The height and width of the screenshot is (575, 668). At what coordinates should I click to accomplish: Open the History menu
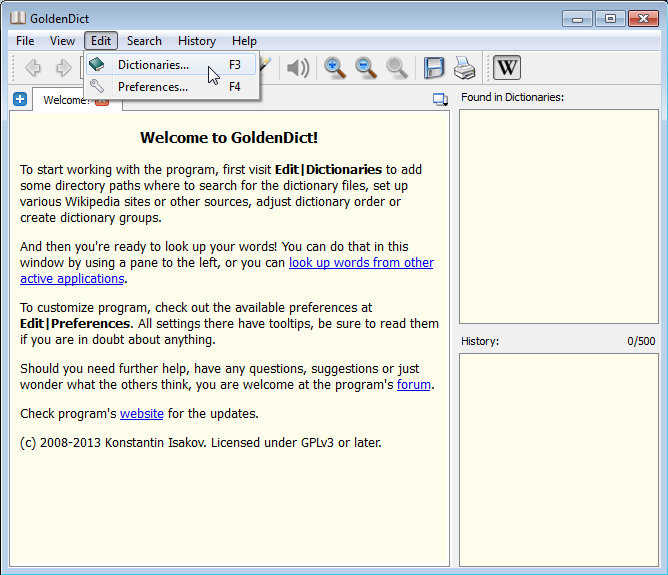click(197, 41)
